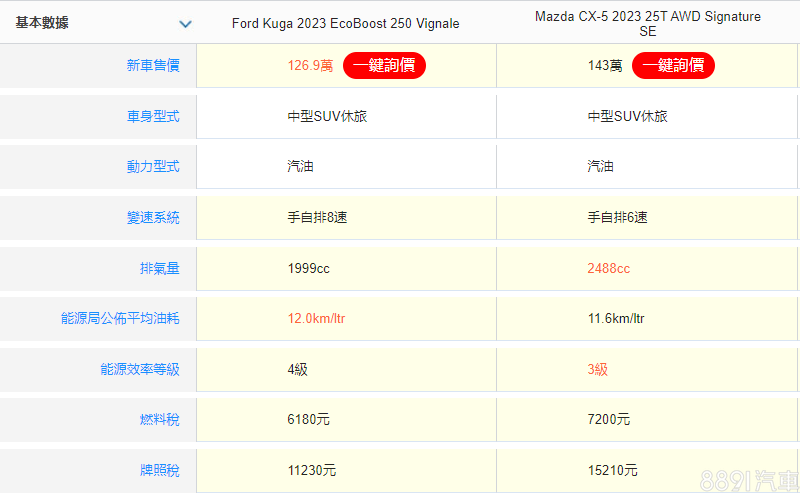Open Ford Kuga 2023 EcoBoost 250 Vignale title
The height and width of the screenshot is (493, 800).
tap(346, 23)
